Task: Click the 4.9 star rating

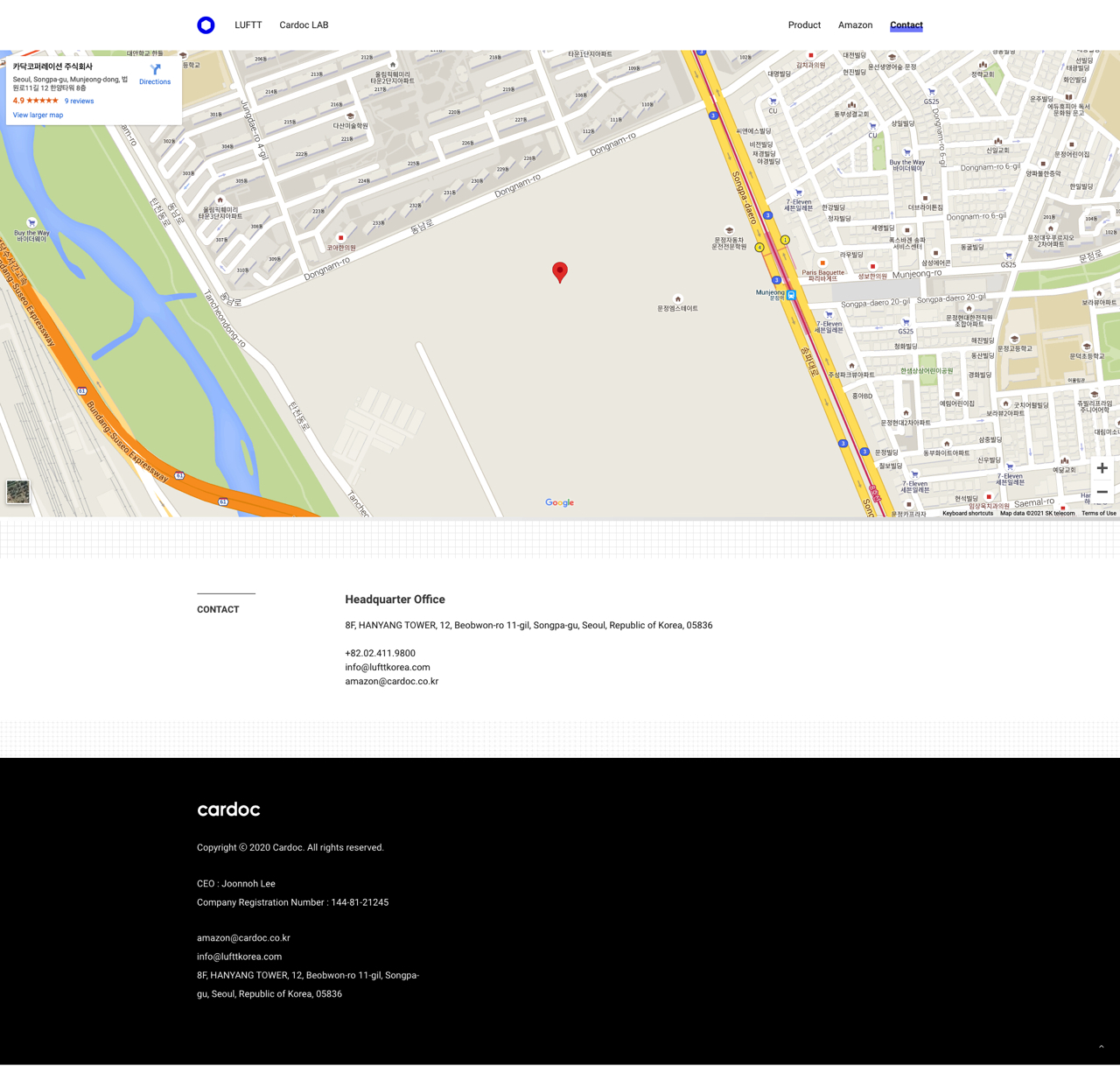Action: point(35,101)
